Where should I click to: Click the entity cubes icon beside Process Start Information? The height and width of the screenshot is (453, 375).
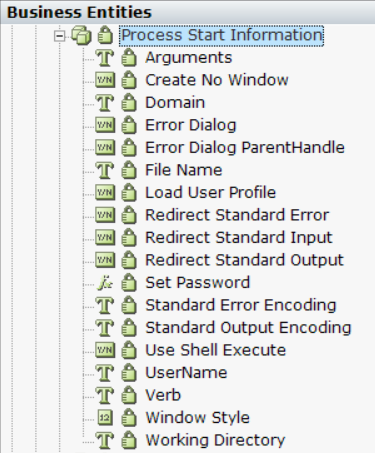coord(81,35)
